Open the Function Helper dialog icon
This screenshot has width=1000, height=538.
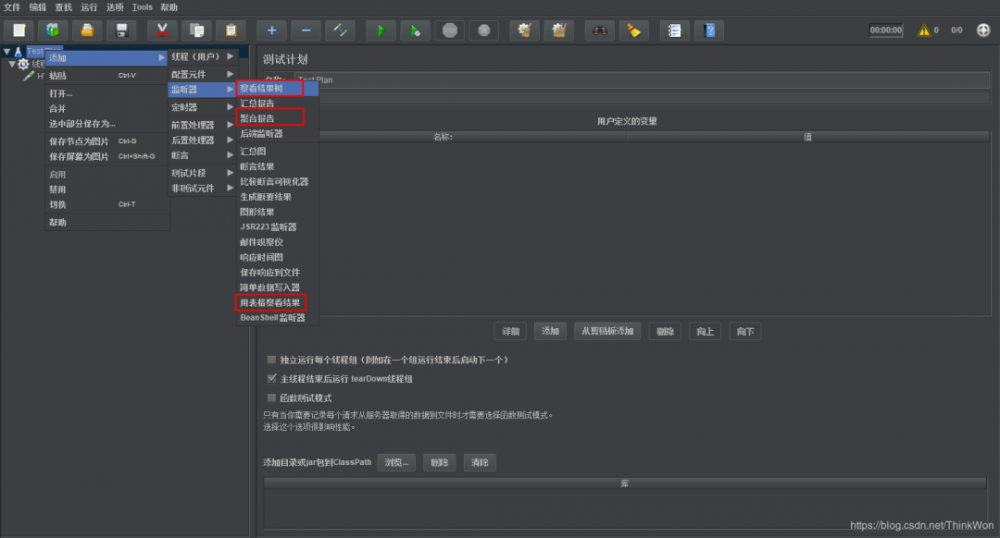pyautogui.click(x=675, y=30)
